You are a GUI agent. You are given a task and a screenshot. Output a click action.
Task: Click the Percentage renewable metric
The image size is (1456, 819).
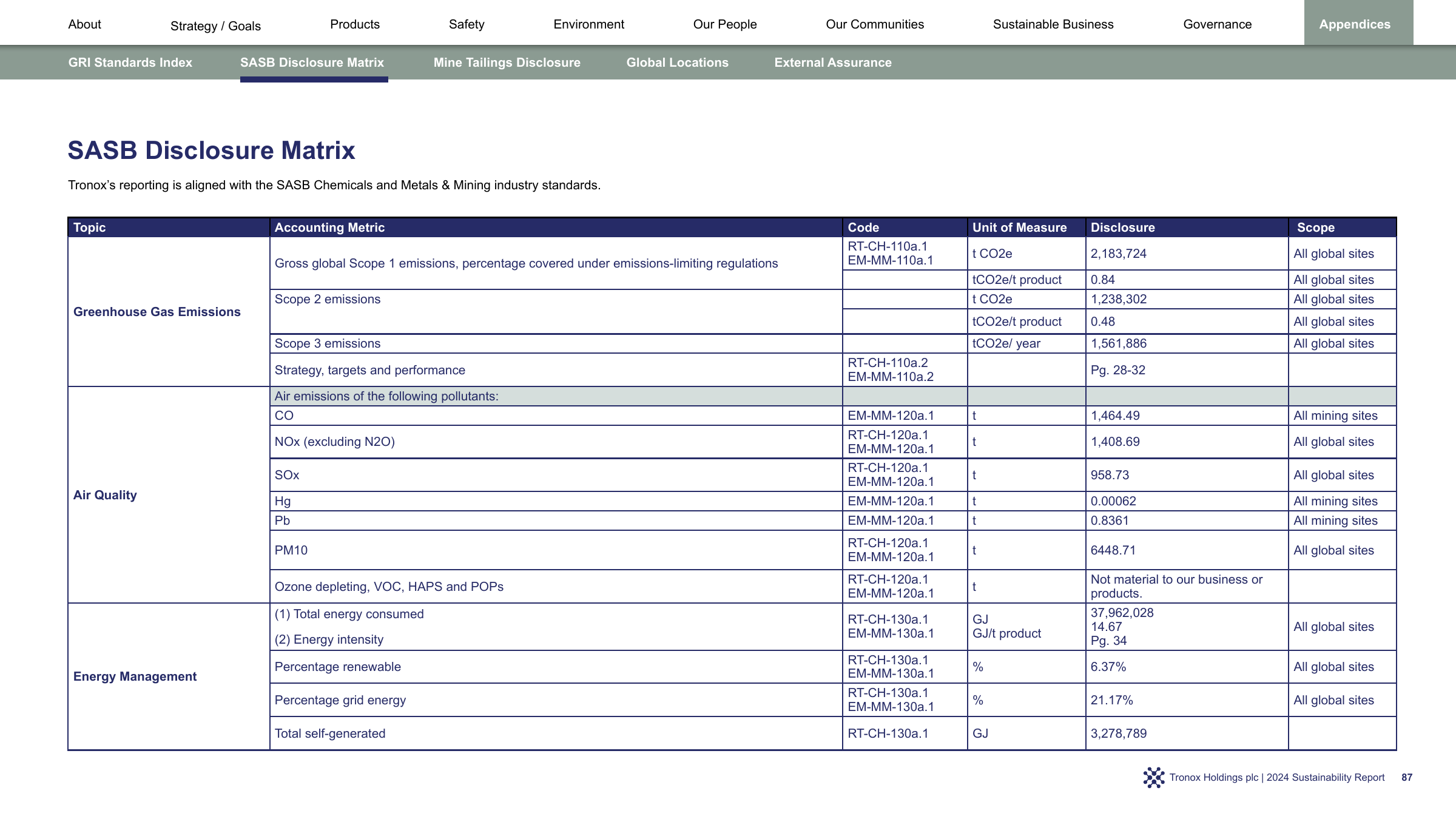[337, 667]
